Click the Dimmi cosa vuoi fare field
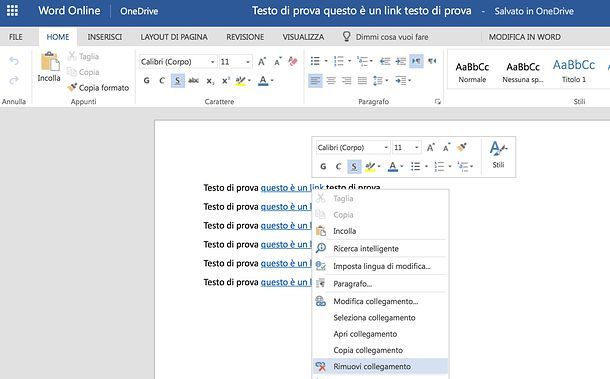This screenshot has height=379, width=610. (392, 37)
